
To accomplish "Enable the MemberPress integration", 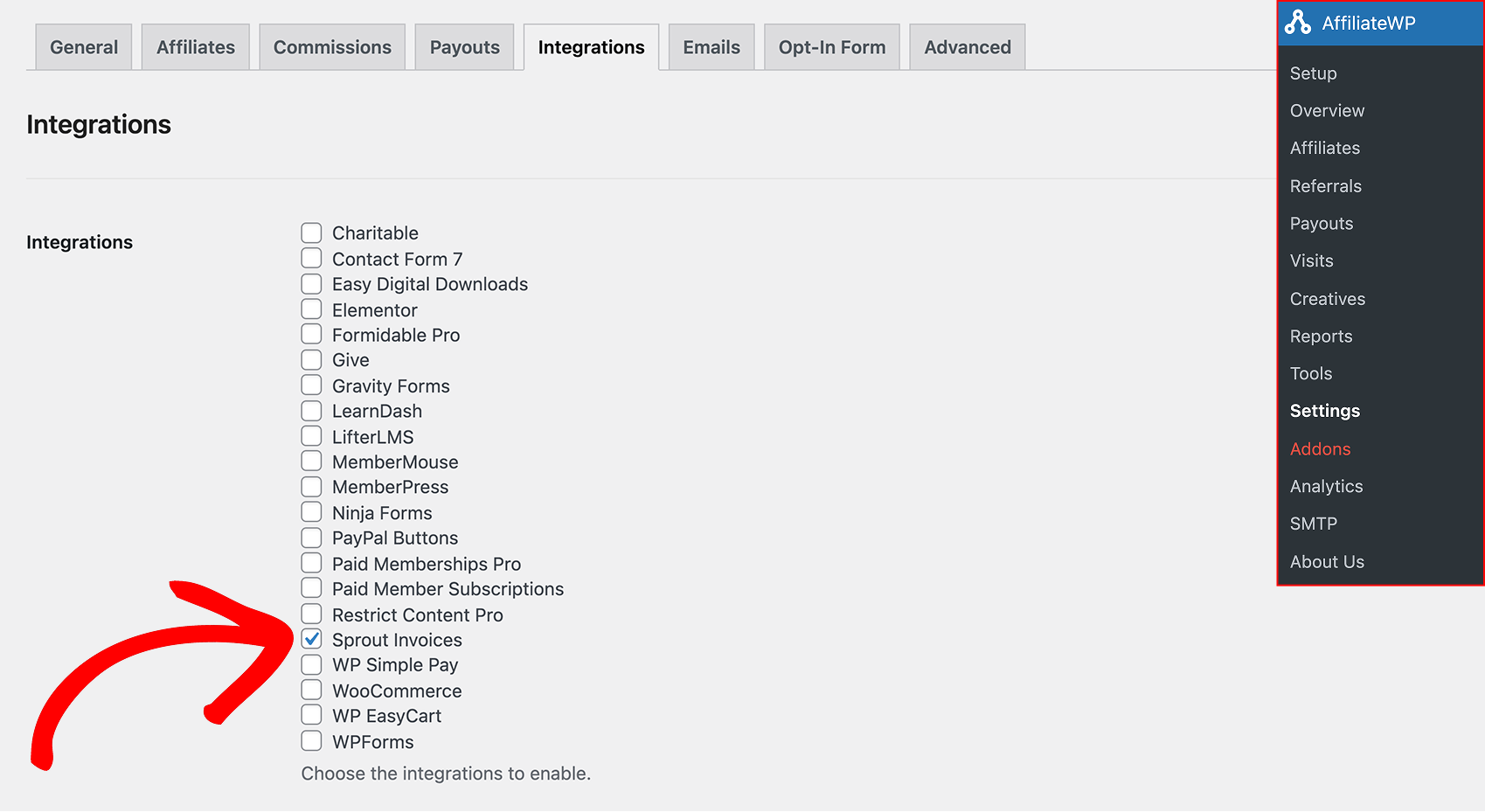I will [x=312, y=486].
